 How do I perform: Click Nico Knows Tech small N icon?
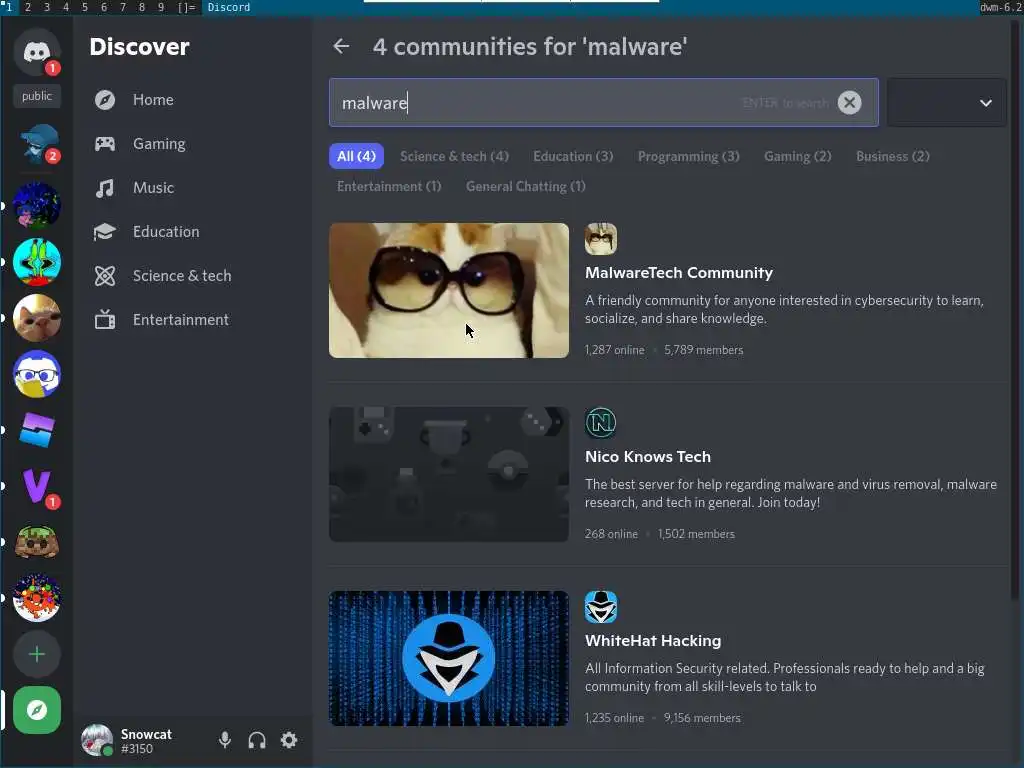click(x=601, y=423)
